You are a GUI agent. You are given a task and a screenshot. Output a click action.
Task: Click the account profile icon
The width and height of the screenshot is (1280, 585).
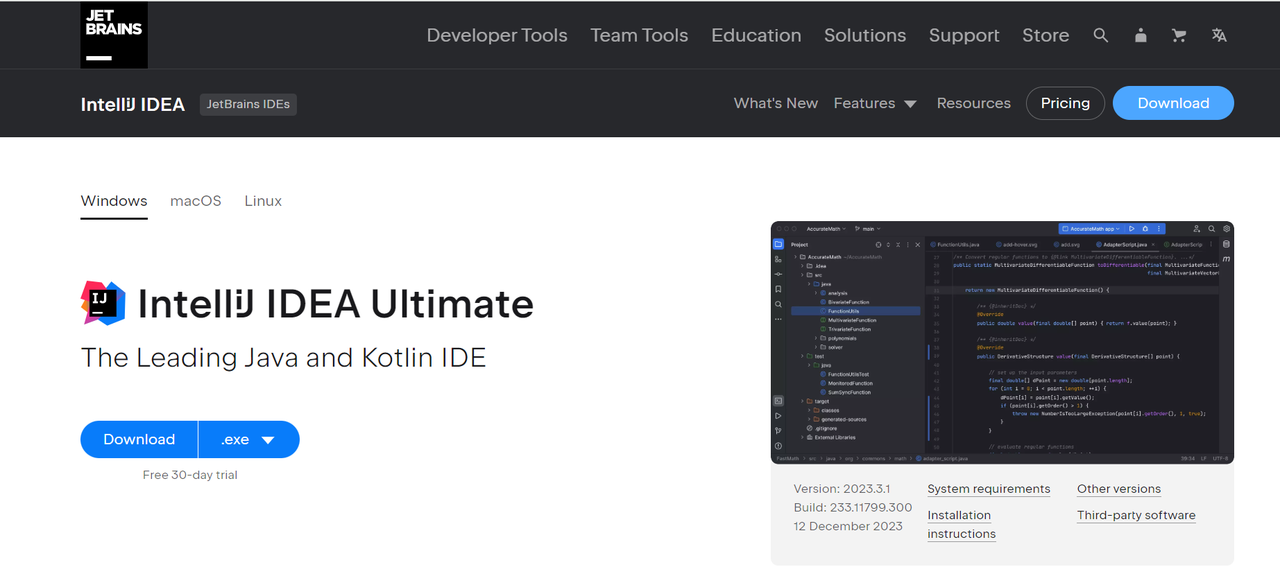pyautogui.click(x=1140, y=35)
